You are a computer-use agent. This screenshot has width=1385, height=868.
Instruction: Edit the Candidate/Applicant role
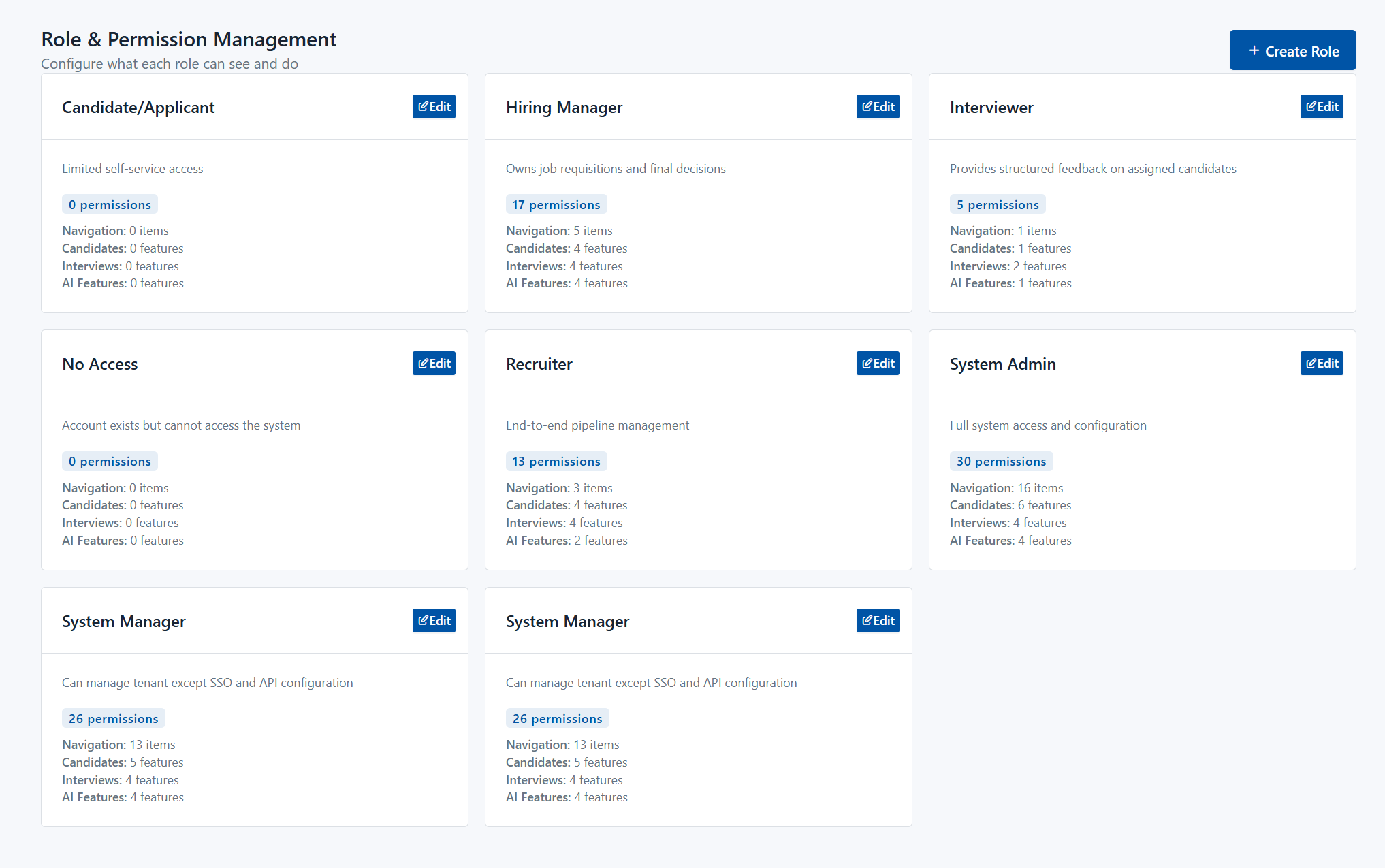pyautogui.click(x=434, y=107)
